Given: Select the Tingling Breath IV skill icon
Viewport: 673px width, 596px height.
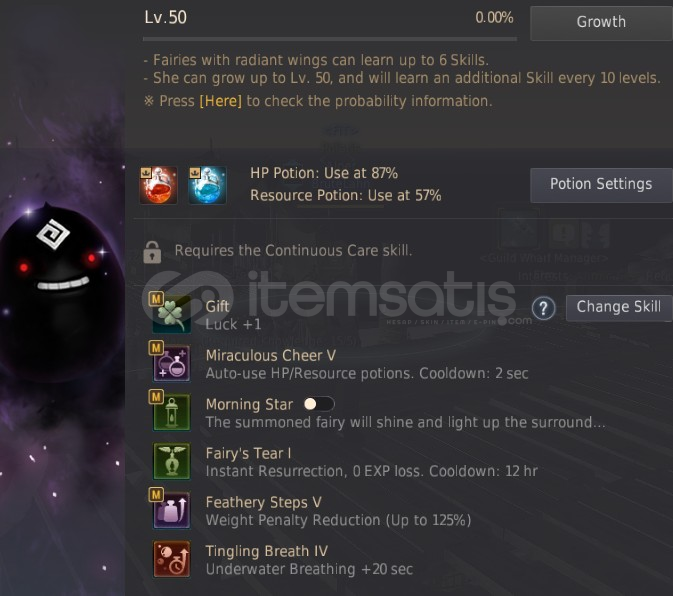Looking at the screenshot, I should (x=172, y=559).
